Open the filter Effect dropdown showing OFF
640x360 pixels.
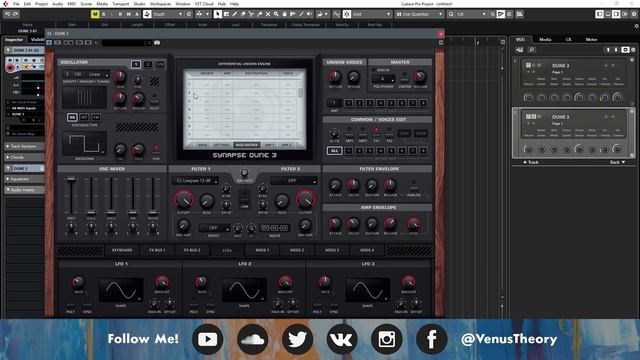tap(214, 228)
